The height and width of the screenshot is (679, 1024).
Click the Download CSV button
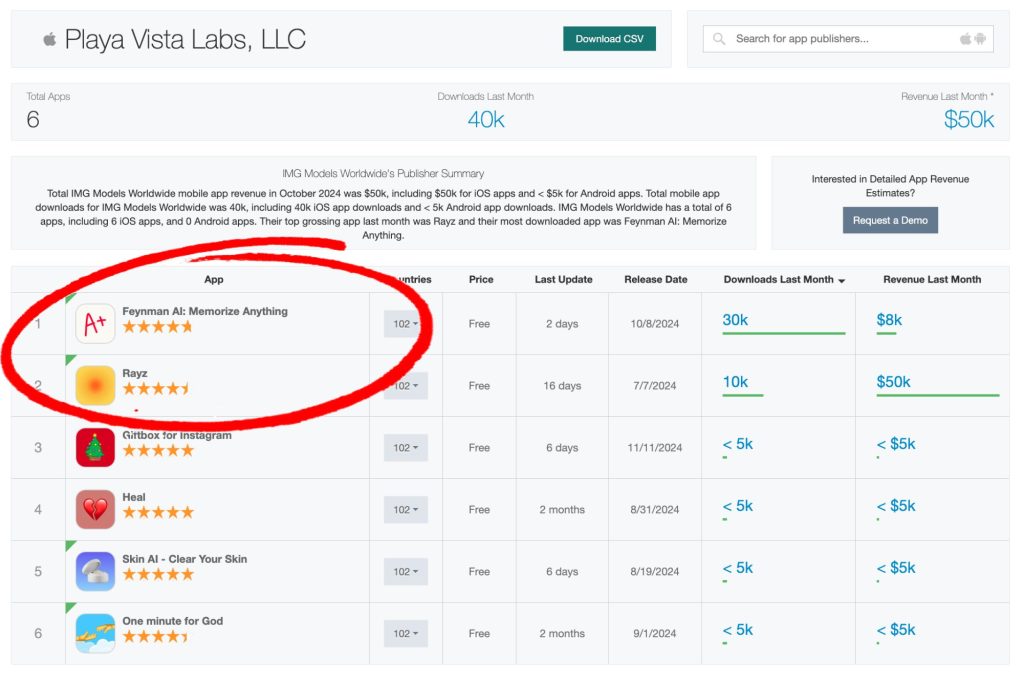click(x=609, y=39)
